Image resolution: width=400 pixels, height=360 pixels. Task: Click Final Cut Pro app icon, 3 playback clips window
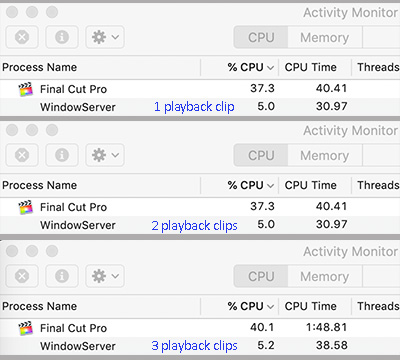[26, 328]
